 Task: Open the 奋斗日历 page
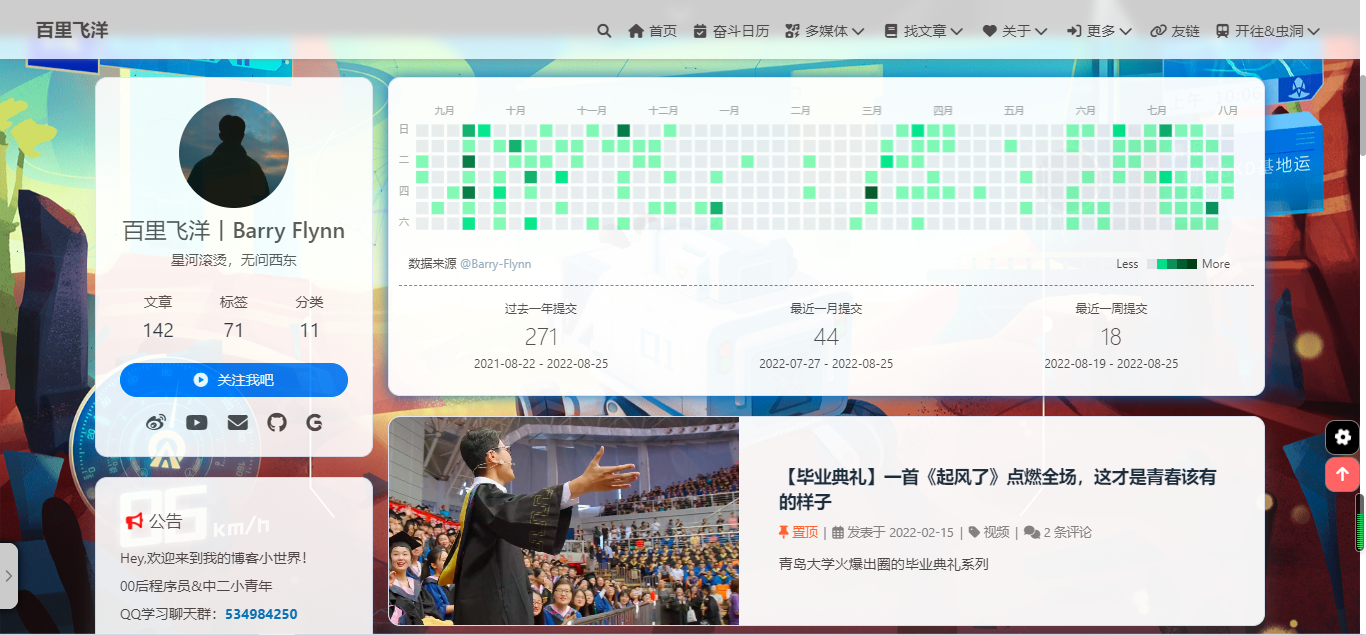[731, 31]
